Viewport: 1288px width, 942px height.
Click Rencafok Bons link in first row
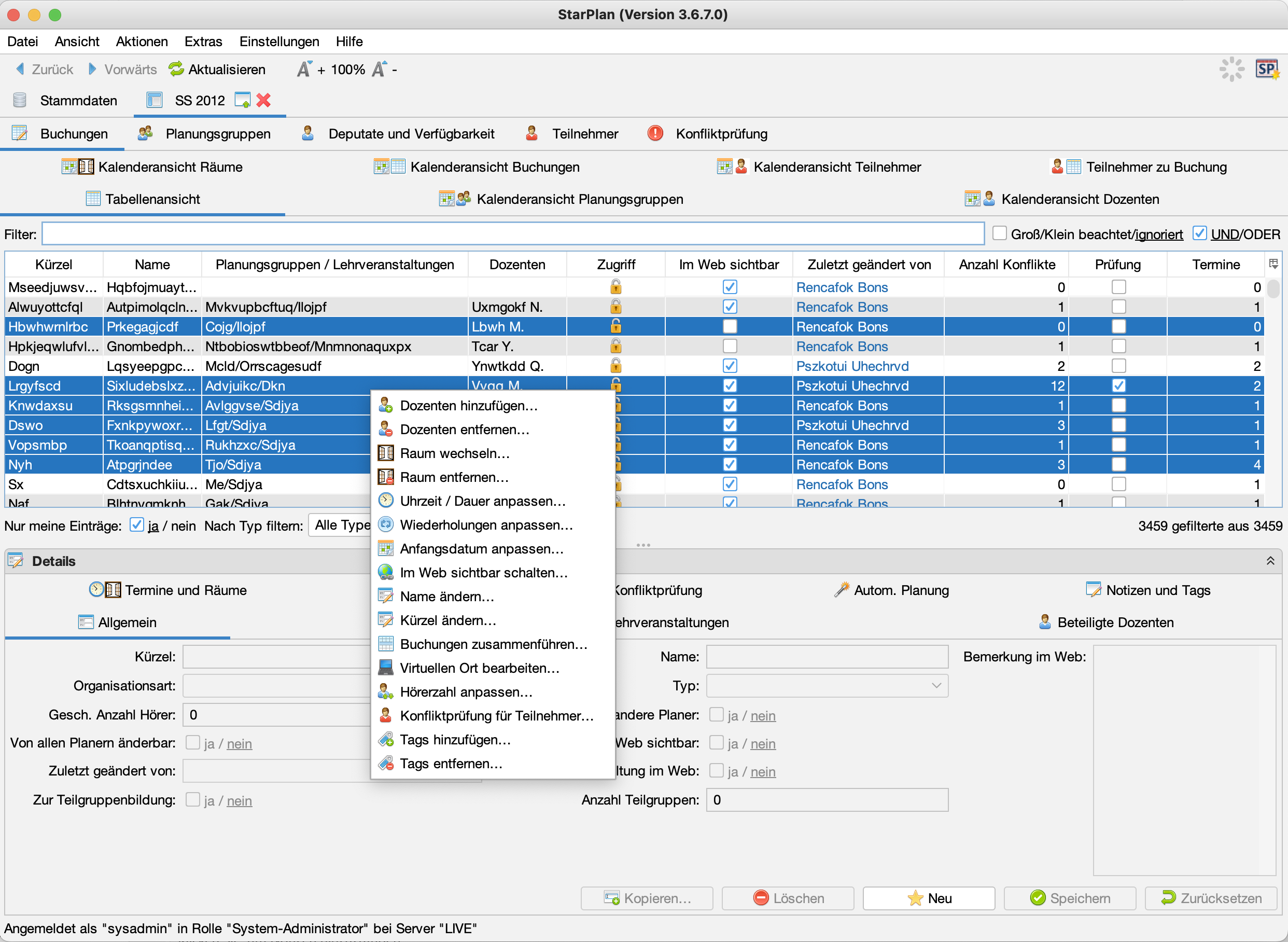point(842,287)
